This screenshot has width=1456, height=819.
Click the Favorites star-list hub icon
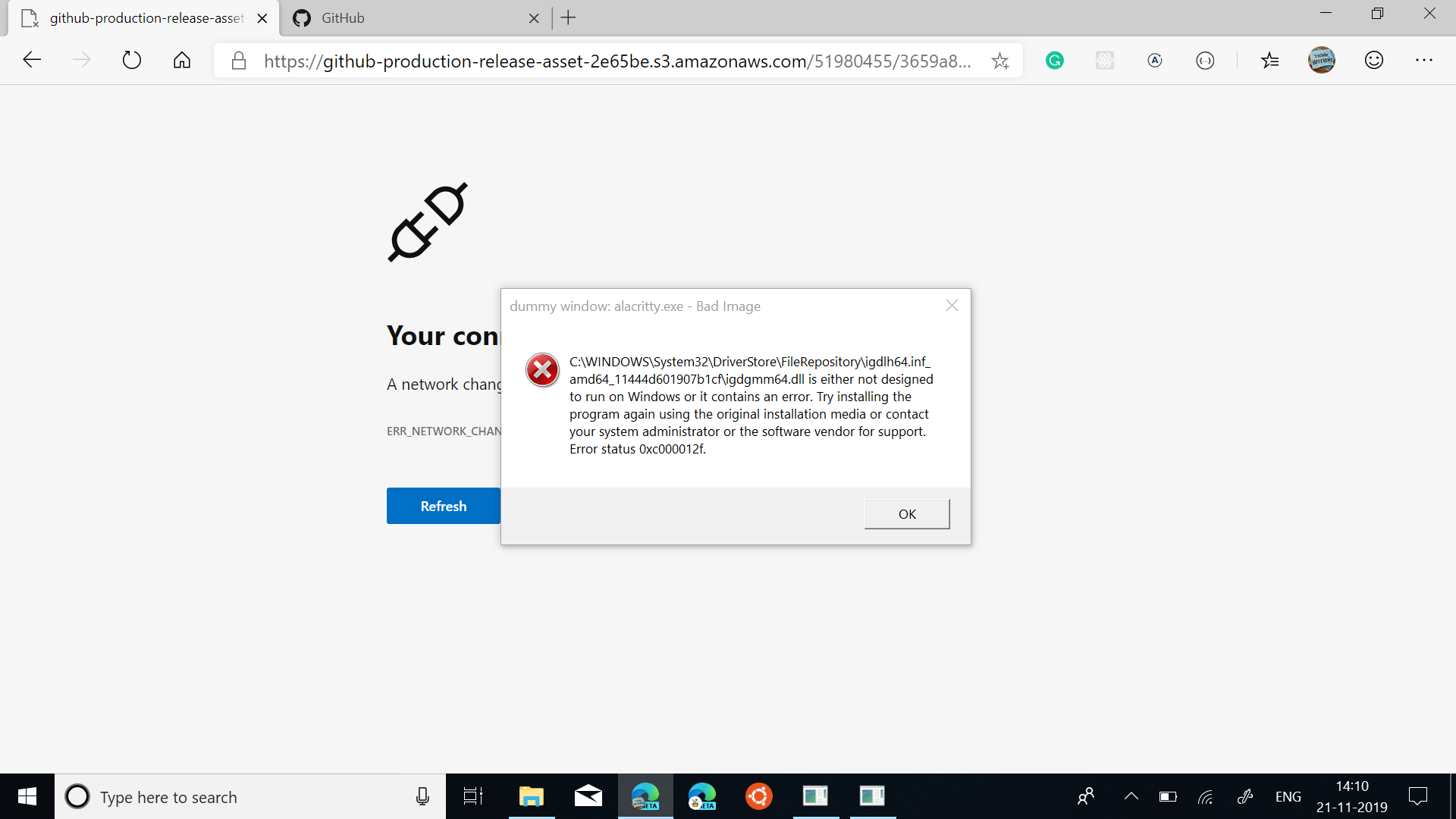pyautogui.click(x=1270, y=60)
